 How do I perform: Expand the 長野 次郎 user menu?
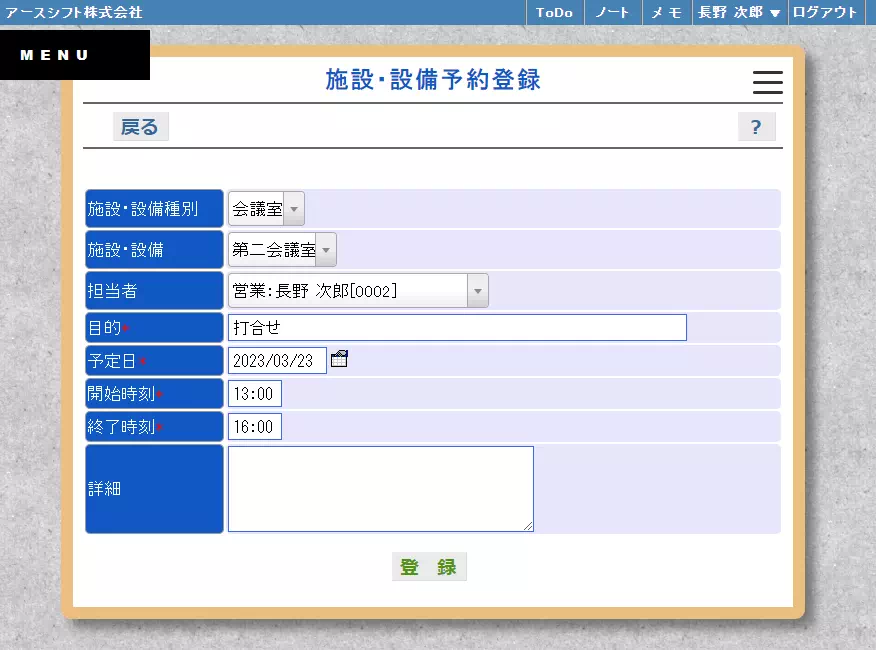click(738, 12)
